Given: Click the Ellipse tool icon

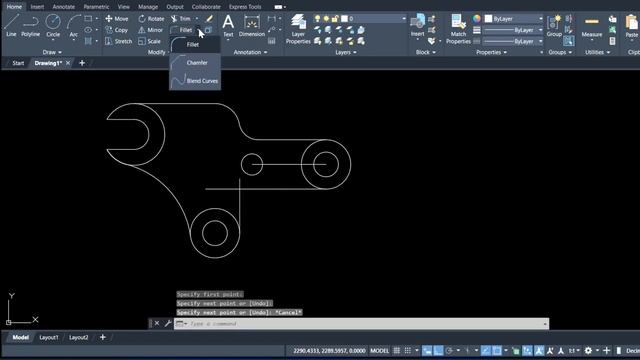Looking at the screenshot, I should pyautogui.click(x=88, y=30).
